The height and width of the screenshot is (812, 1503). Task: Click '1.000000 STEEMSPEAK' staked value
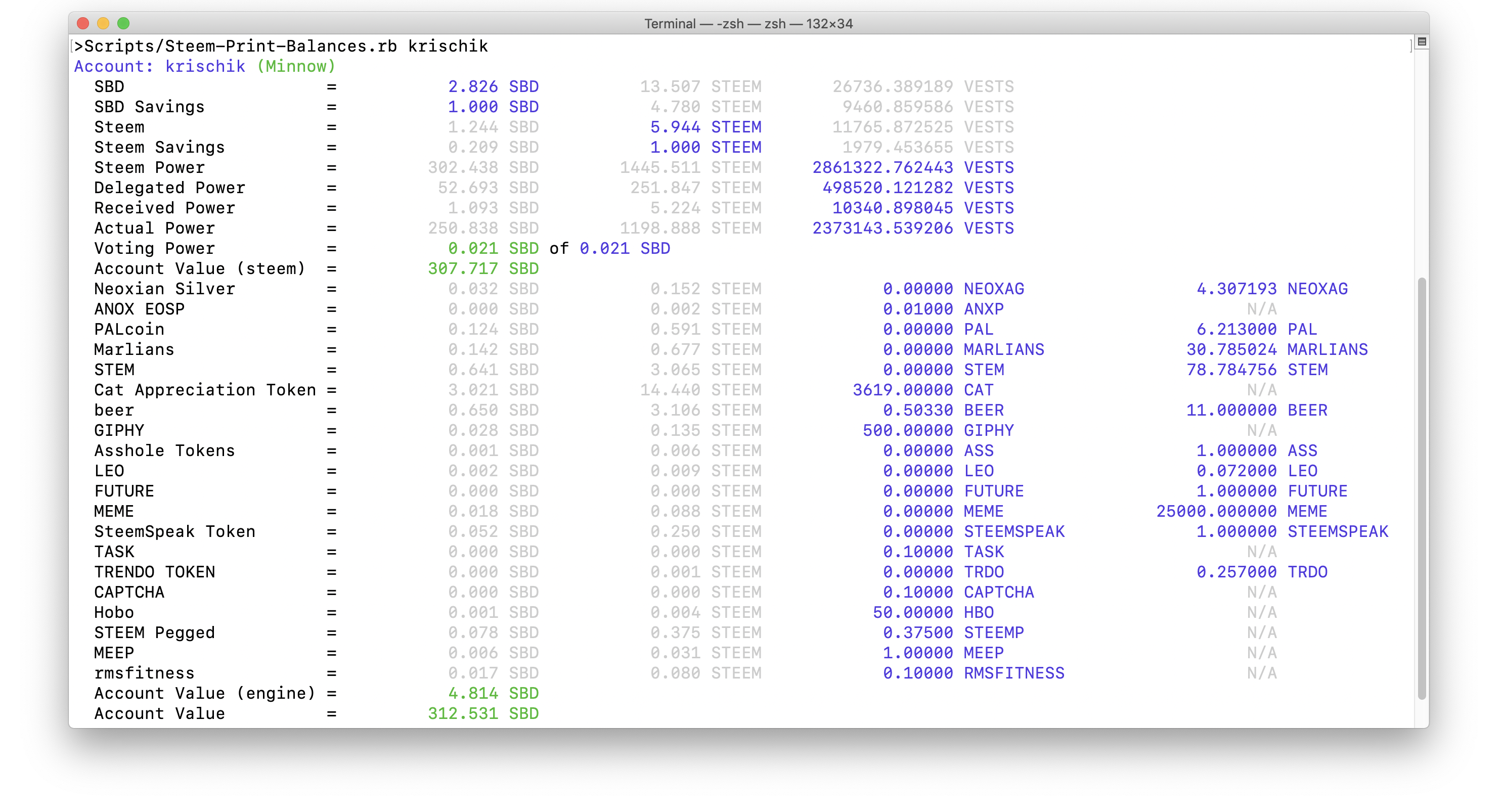(1292, 532)
